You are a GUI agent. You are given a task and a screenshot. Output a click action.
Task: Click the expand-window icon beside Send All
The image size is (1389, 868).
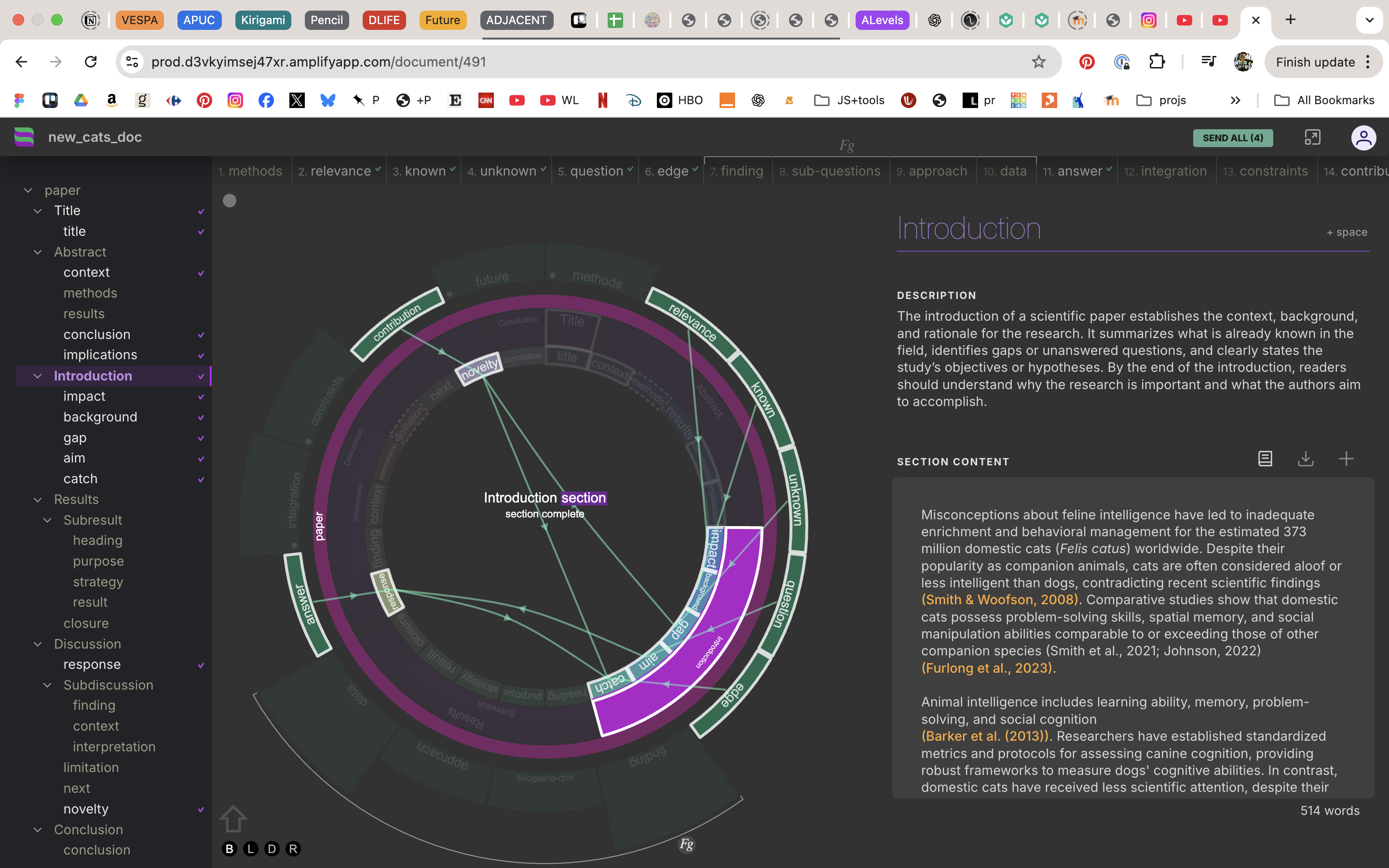1312,138
